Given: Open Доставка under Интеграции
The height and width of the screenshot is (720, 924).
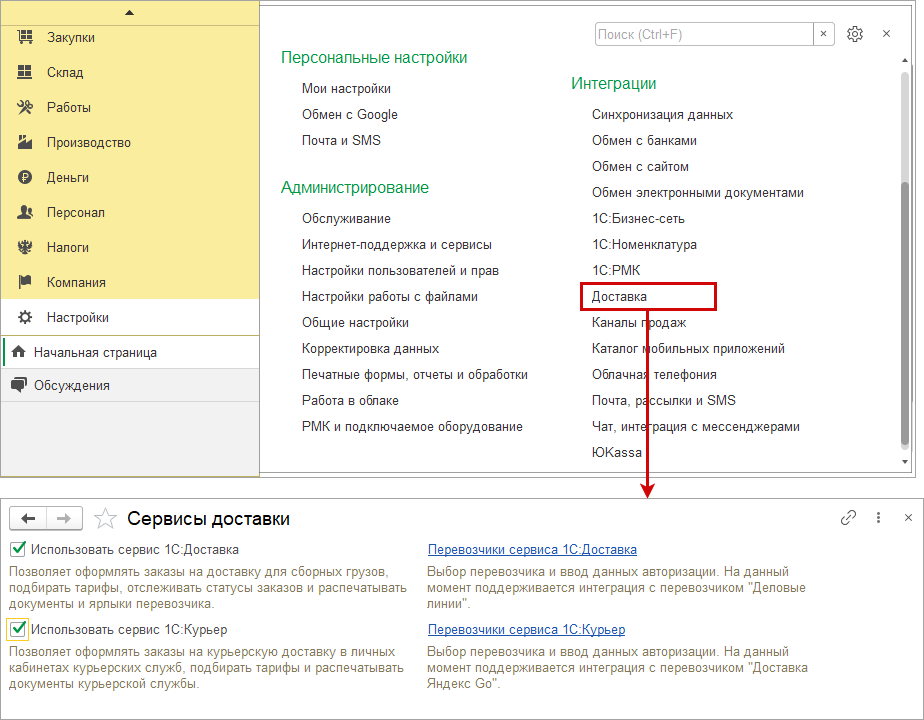Looking at the screenshot, I should 619,296.
